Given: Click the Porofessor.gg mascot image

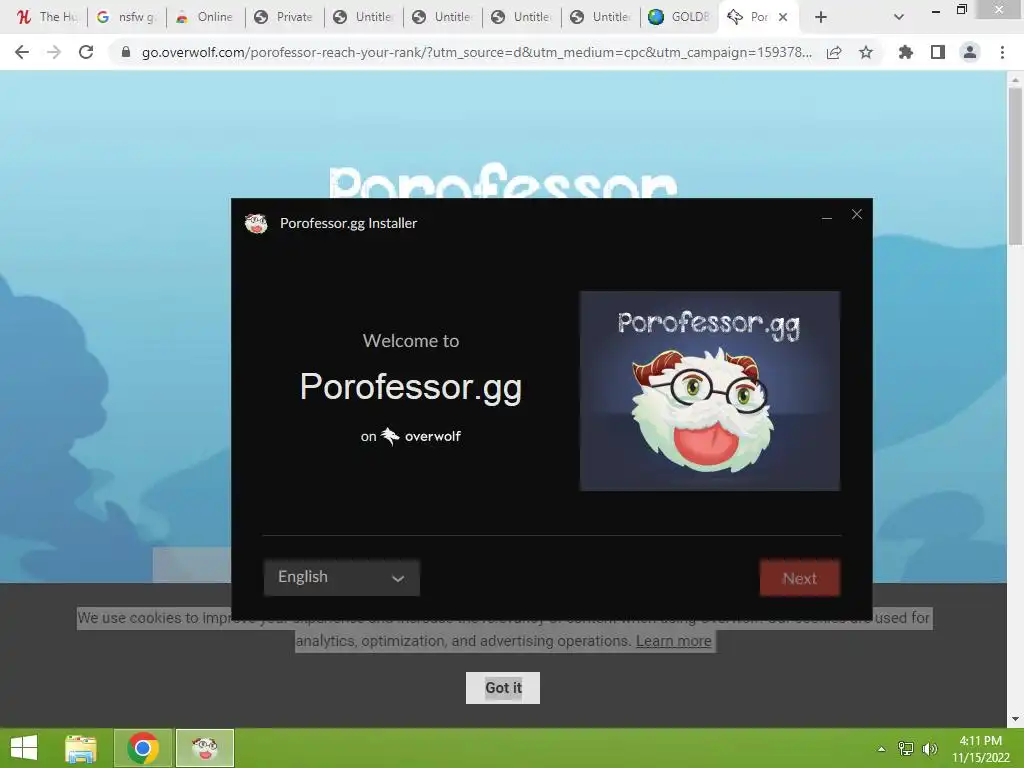Looking at the screenshot, I should [710, 391].
